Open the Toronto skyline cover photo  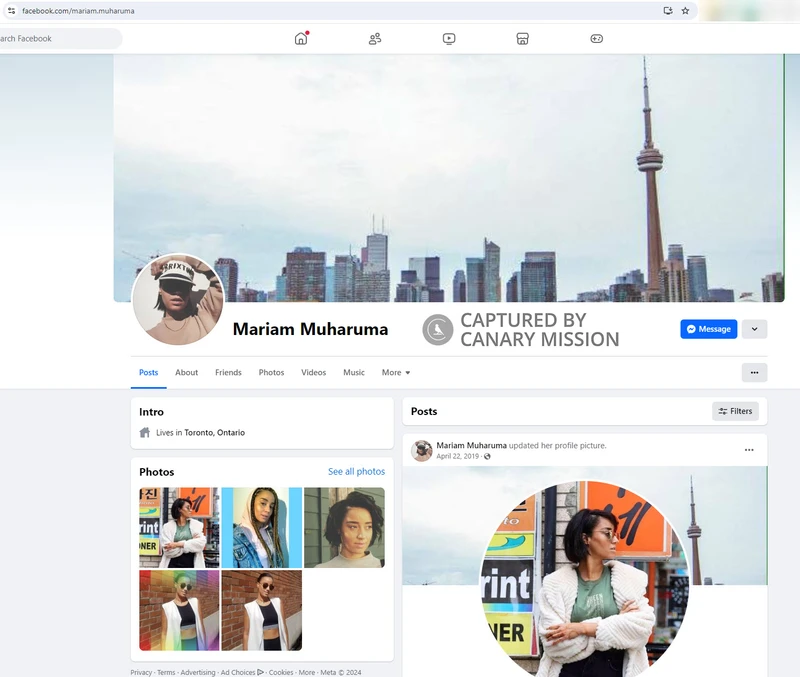449,178
